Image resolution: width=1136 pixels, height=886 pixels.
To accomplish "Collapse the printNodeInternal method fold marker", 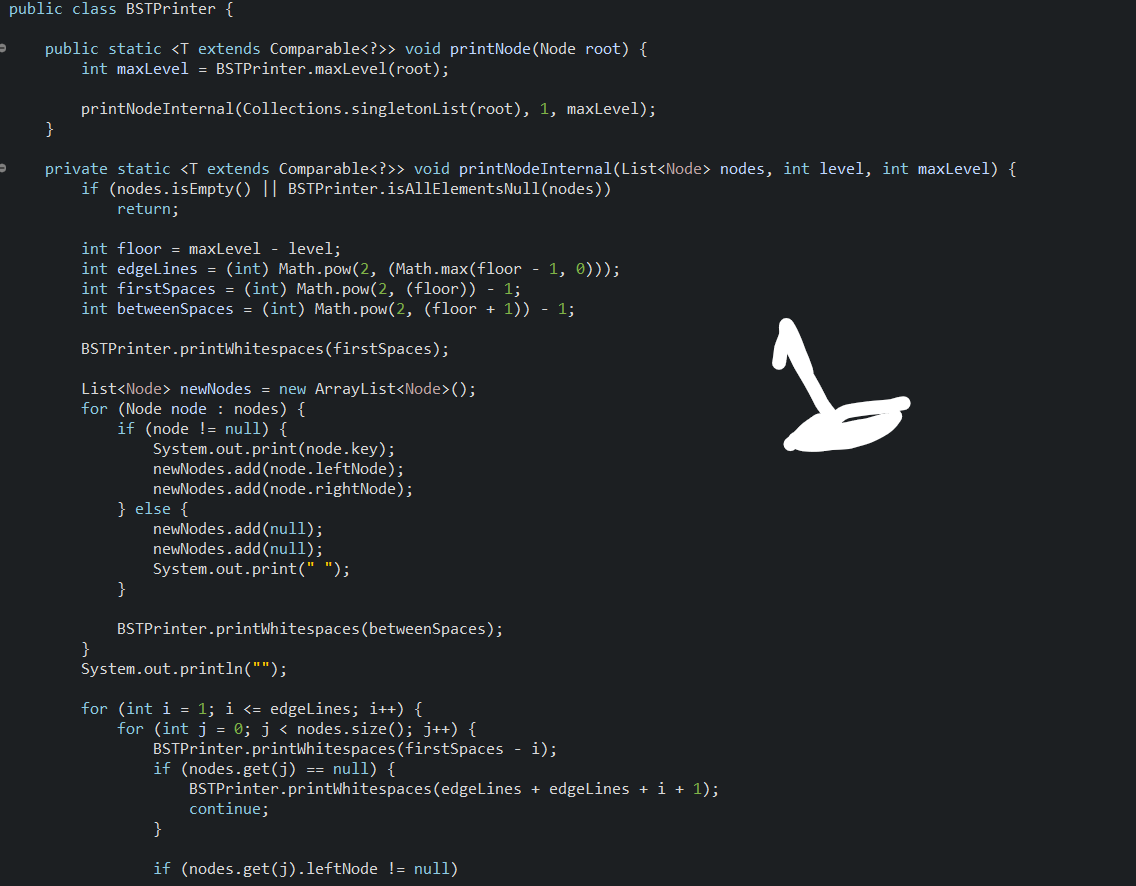I will coord(3,168).
